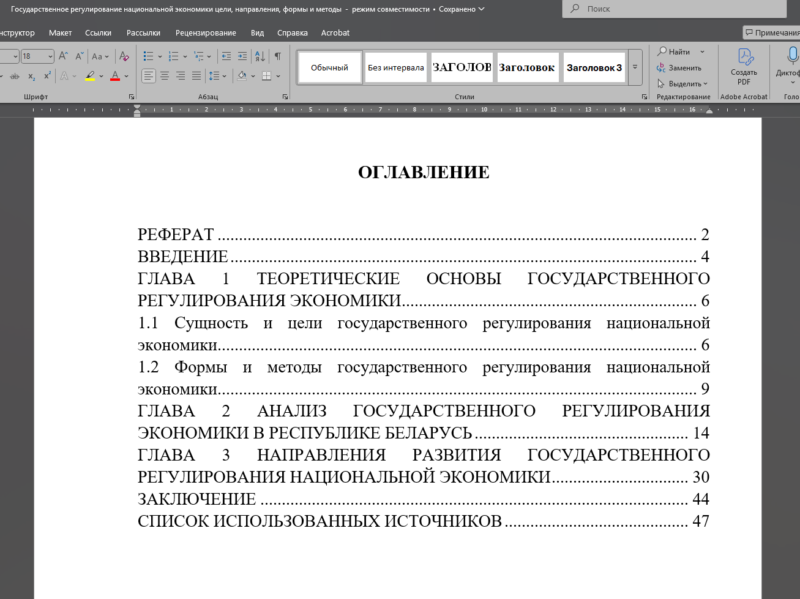
Task: Open line spacing options
Action: coord(217,76)
